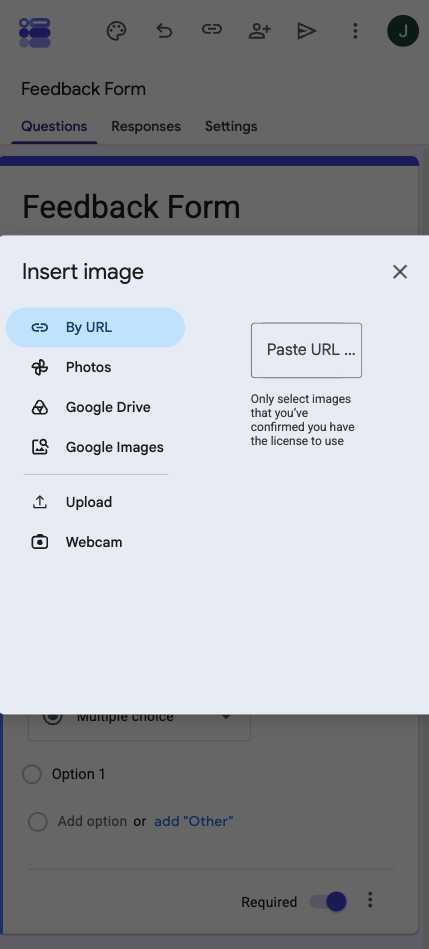429x949 pixels.
Task: Click the By URL chain icon
Action: [40, 327]
